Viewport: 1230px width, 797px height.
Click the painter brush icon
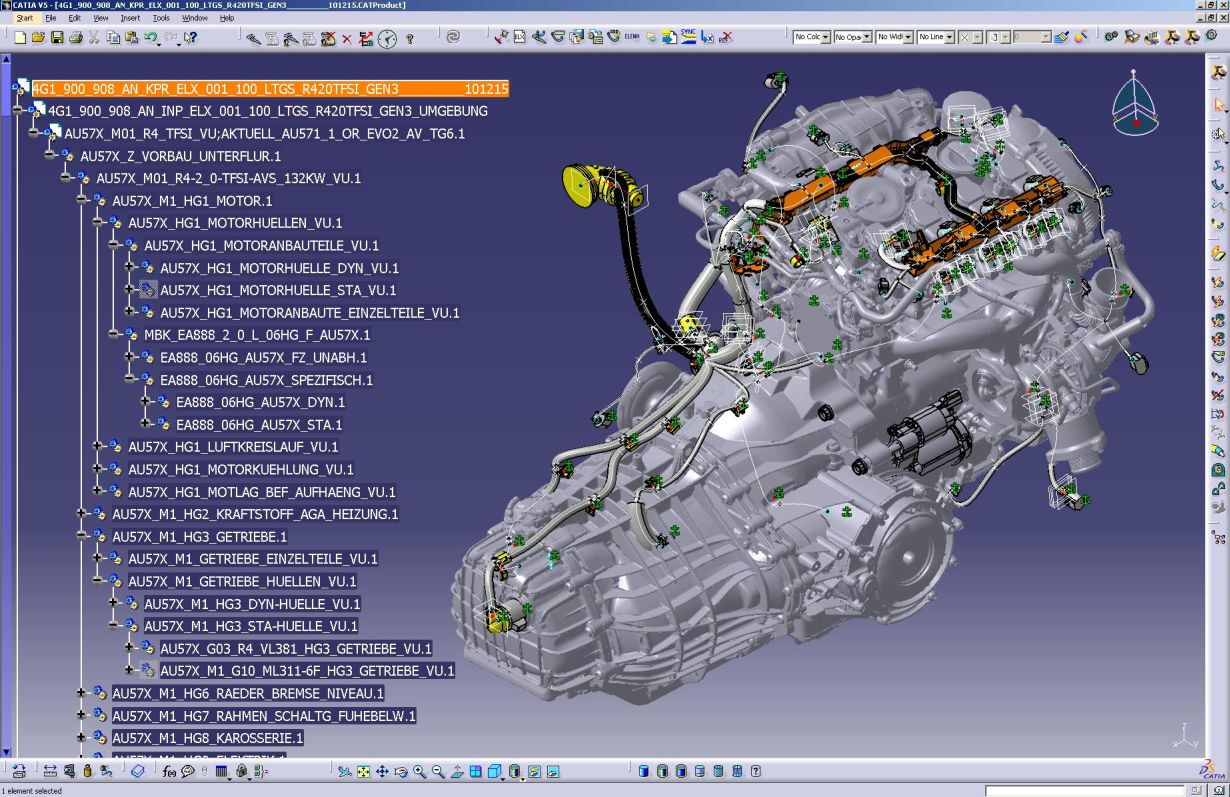tap(1061, 37)
